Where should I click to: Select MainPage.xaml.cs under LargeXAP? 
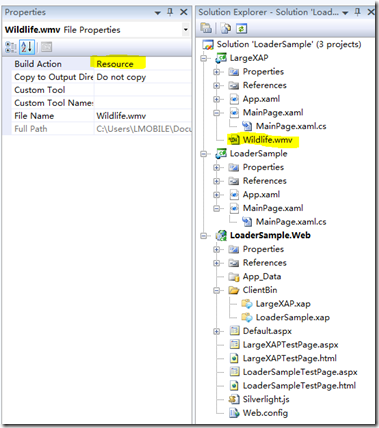291,126
